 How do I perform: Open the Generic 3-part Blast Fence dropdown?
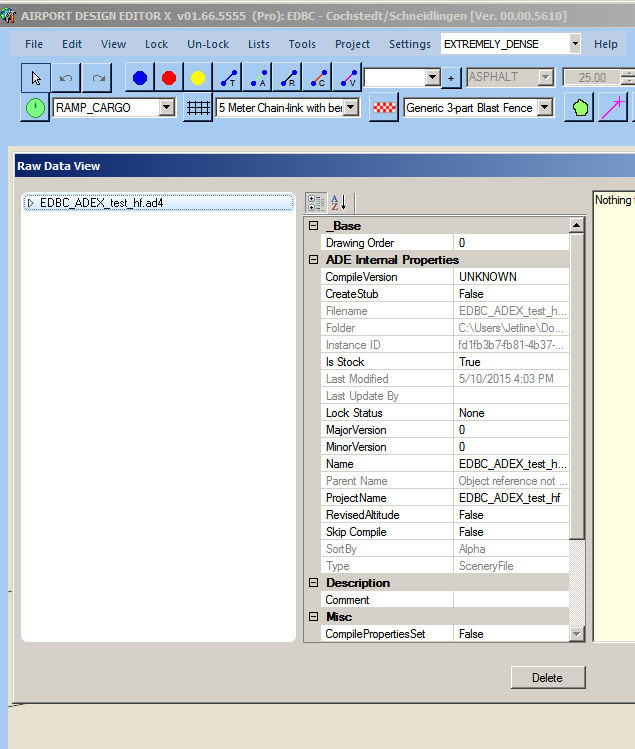click(545, 108)
